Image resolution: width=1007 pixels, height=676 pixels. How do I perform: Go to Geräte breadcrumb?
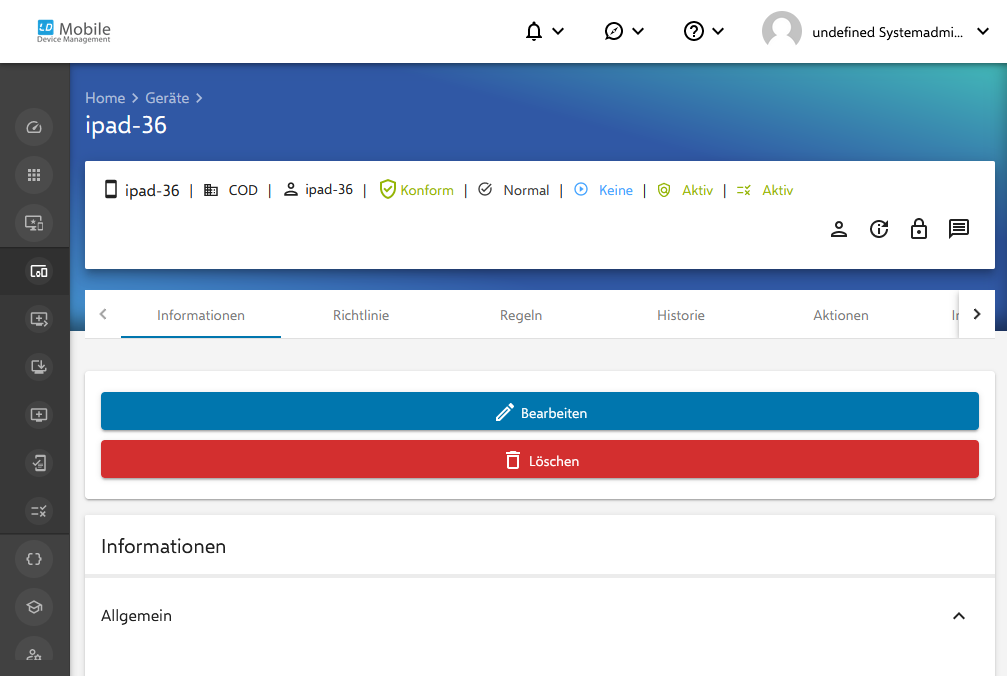[167, 98]
